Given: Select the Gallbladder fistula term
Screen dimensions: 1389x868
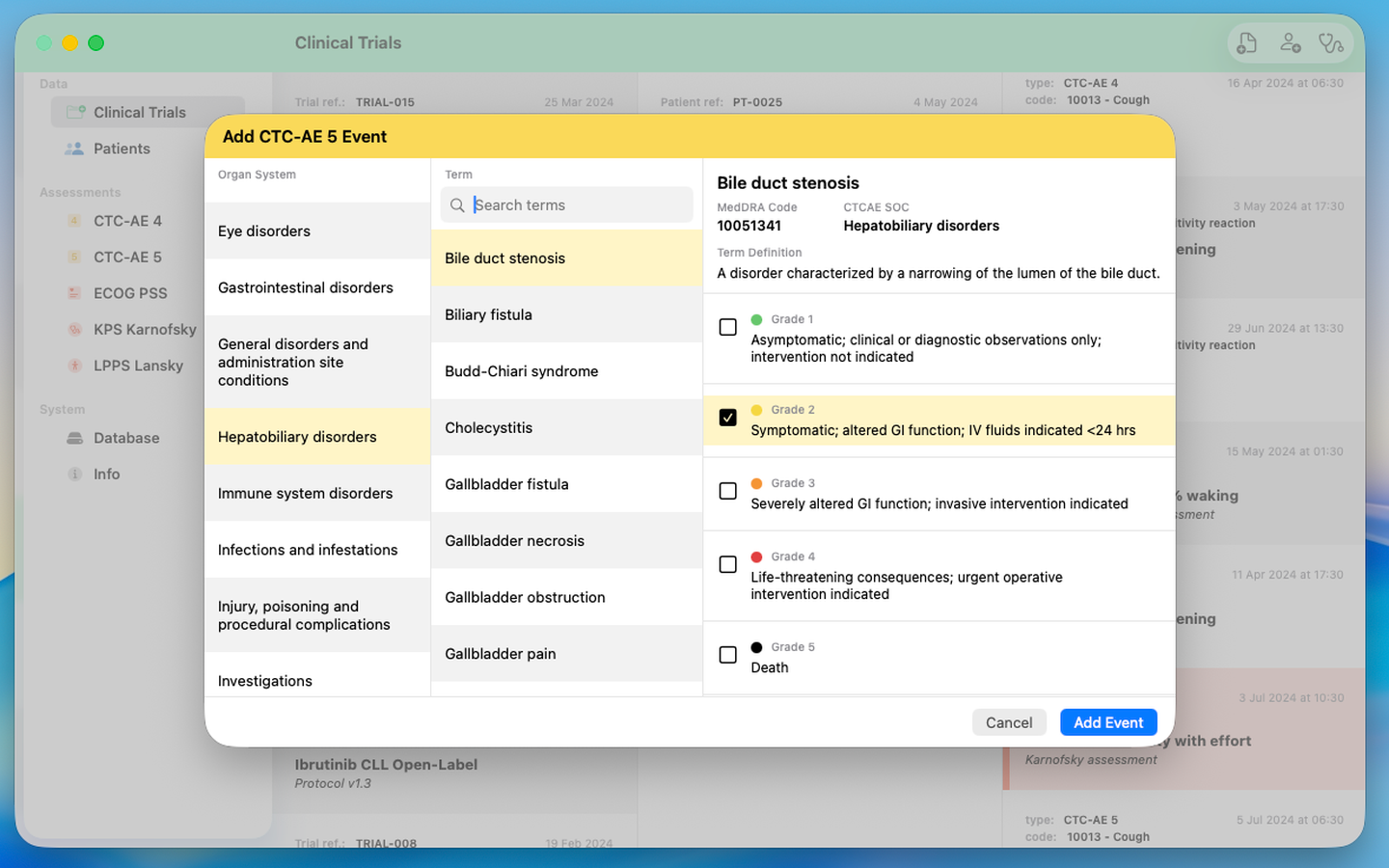Looking at the screenshot, I should 566,484.
